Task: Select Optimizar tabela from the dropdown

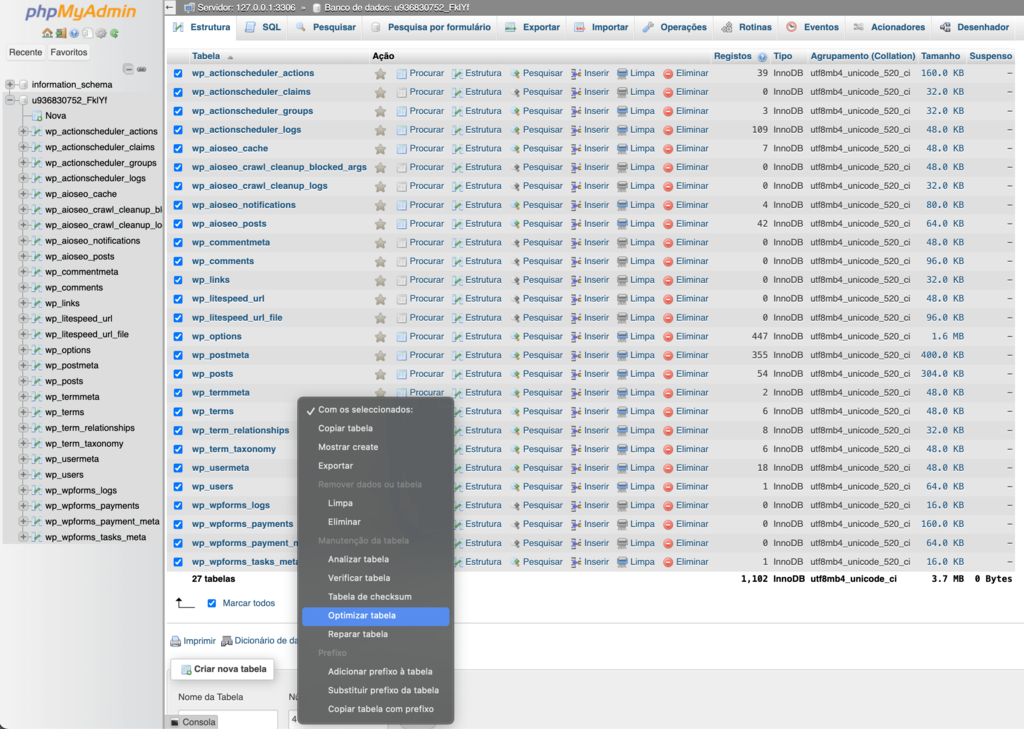Action: point(376,616)
